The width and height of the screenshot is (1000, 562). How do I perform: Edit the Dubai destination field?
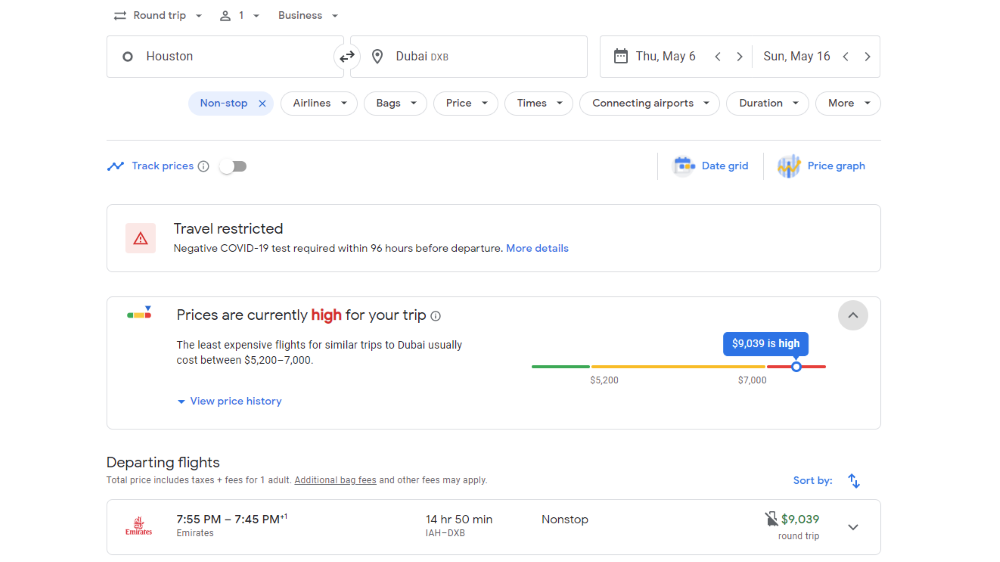point(469,57)
